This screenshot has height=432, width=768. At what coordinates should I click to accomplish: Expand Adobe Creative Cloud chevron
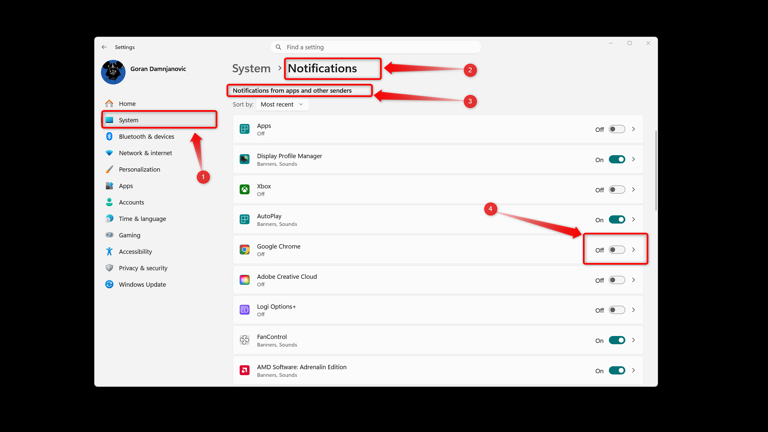(633, 280)
